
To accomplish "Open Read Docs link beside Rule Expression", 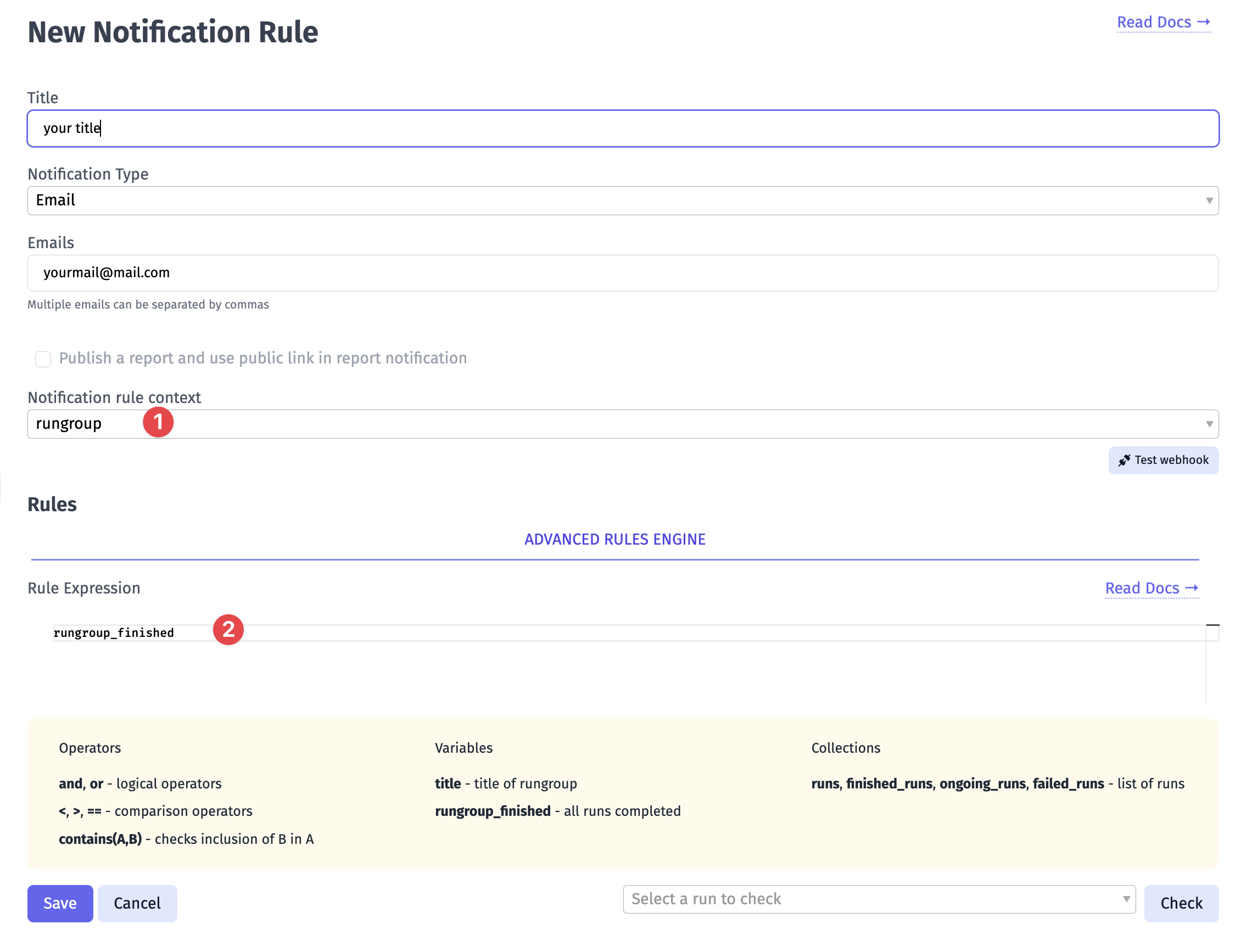I will pos(1151,588).
